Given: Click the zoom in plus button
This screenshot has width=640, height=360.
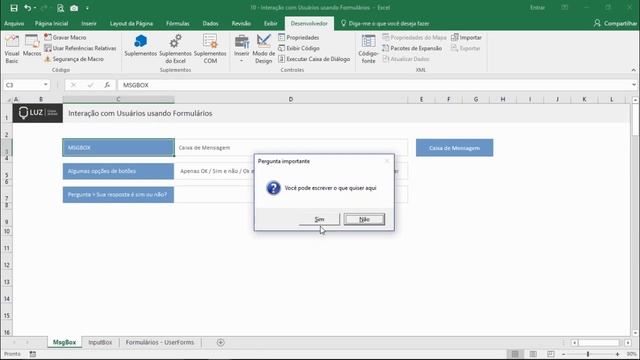Looking at the screenshot, I should pos(617,354).
